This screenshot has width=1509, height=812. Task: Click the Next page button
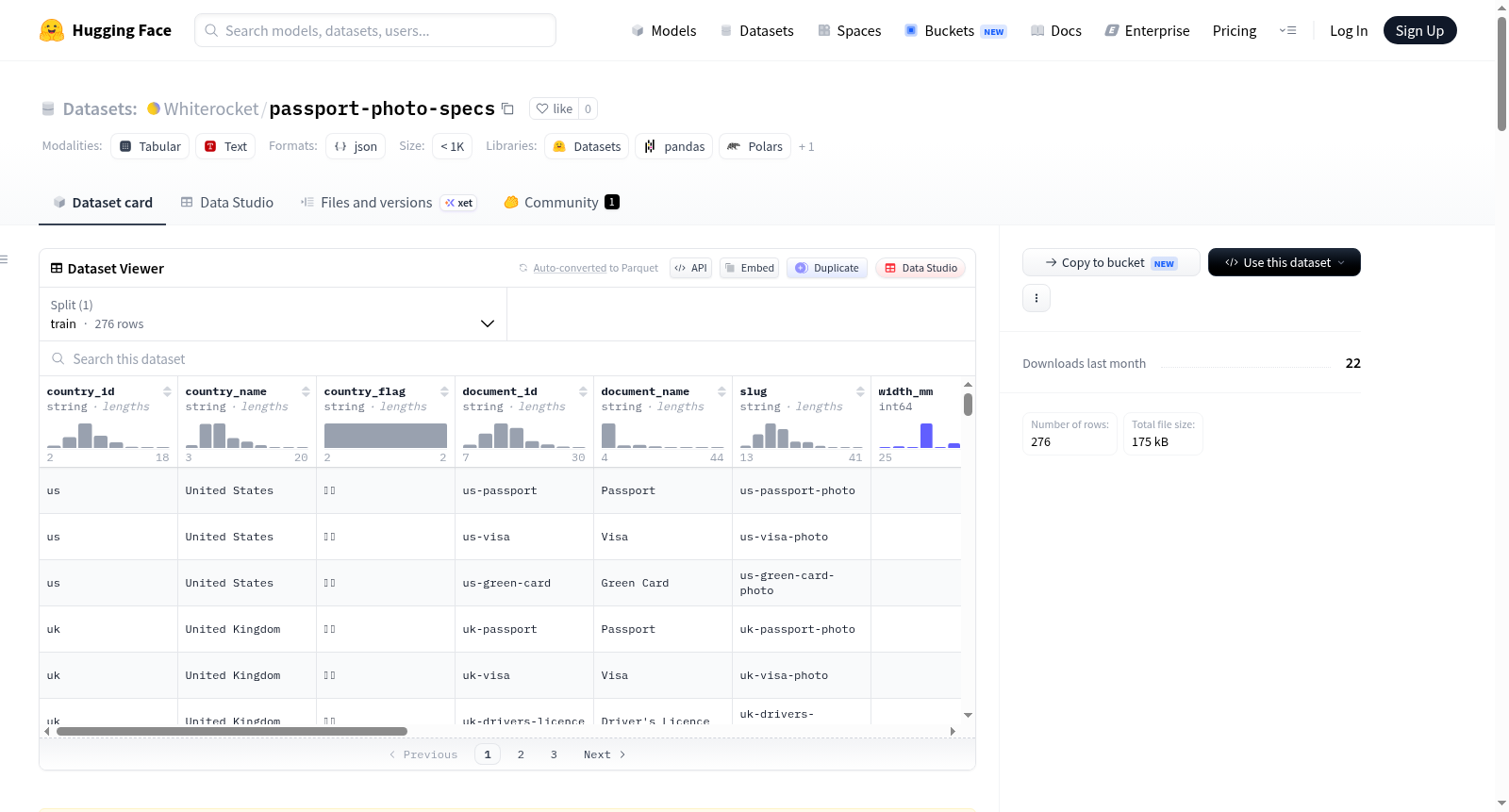(605, 754)
